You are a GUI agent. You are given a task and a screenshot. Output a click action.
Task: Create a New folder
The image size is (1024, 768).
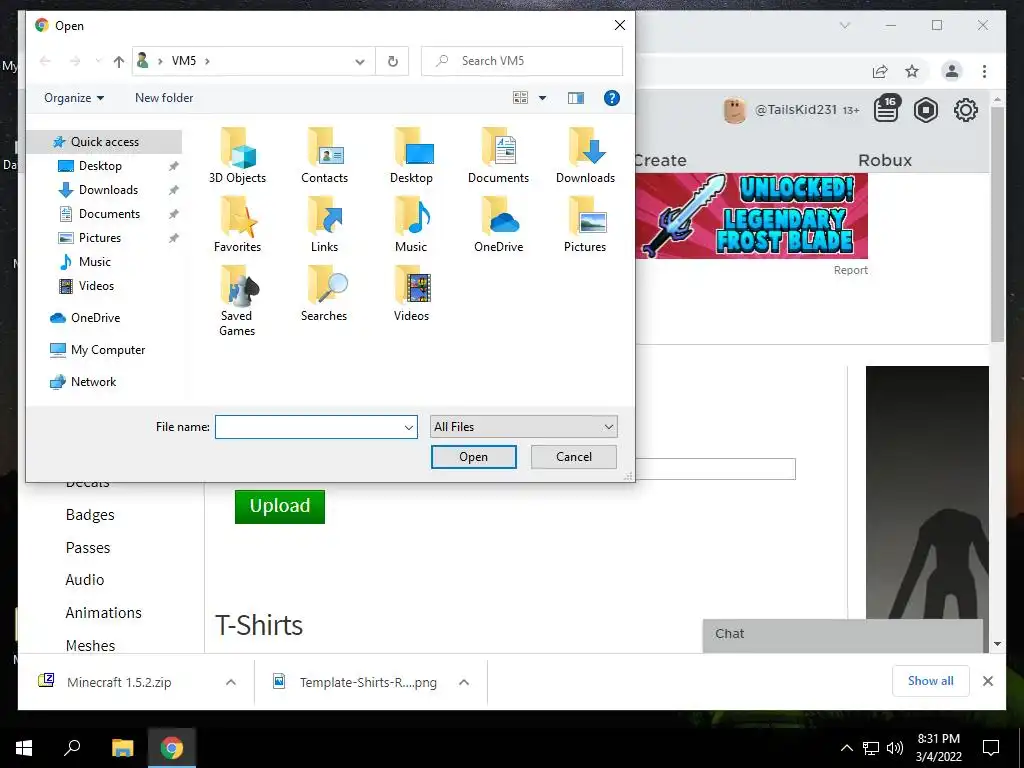(x=164, y=98)
